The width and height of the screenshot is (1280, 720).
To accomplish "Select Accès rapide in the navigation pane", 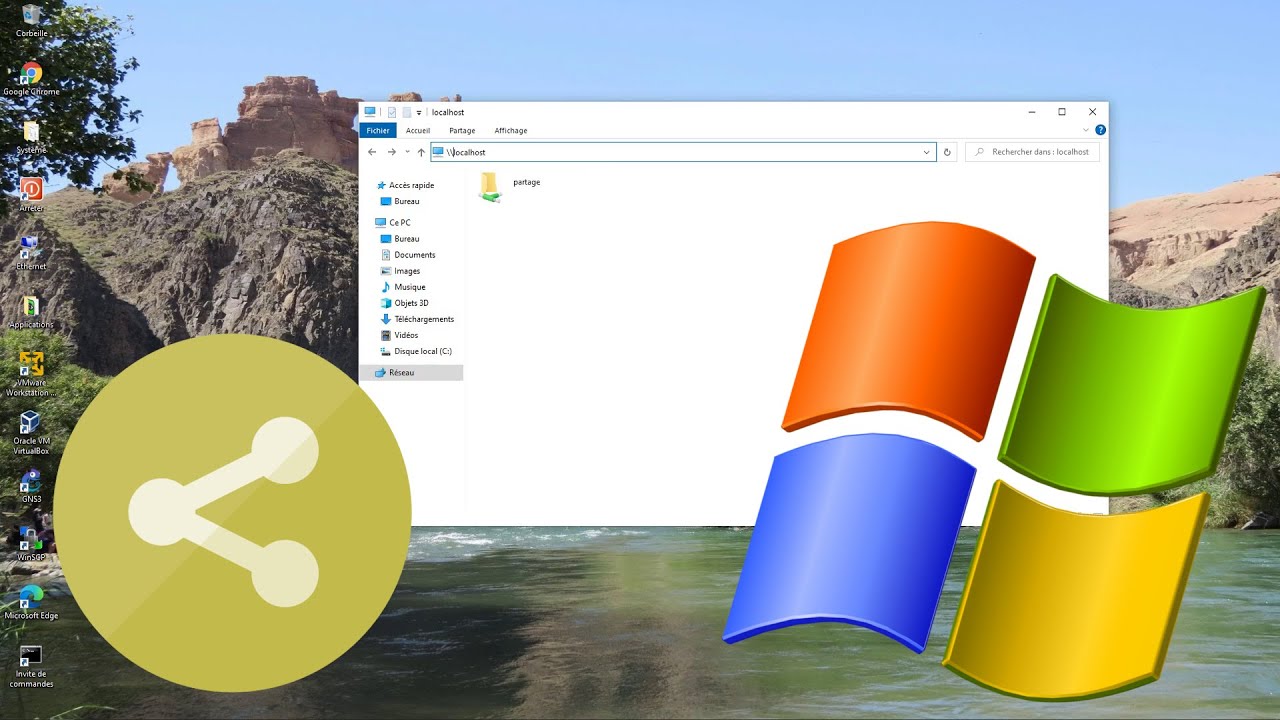I will point(405,185).
